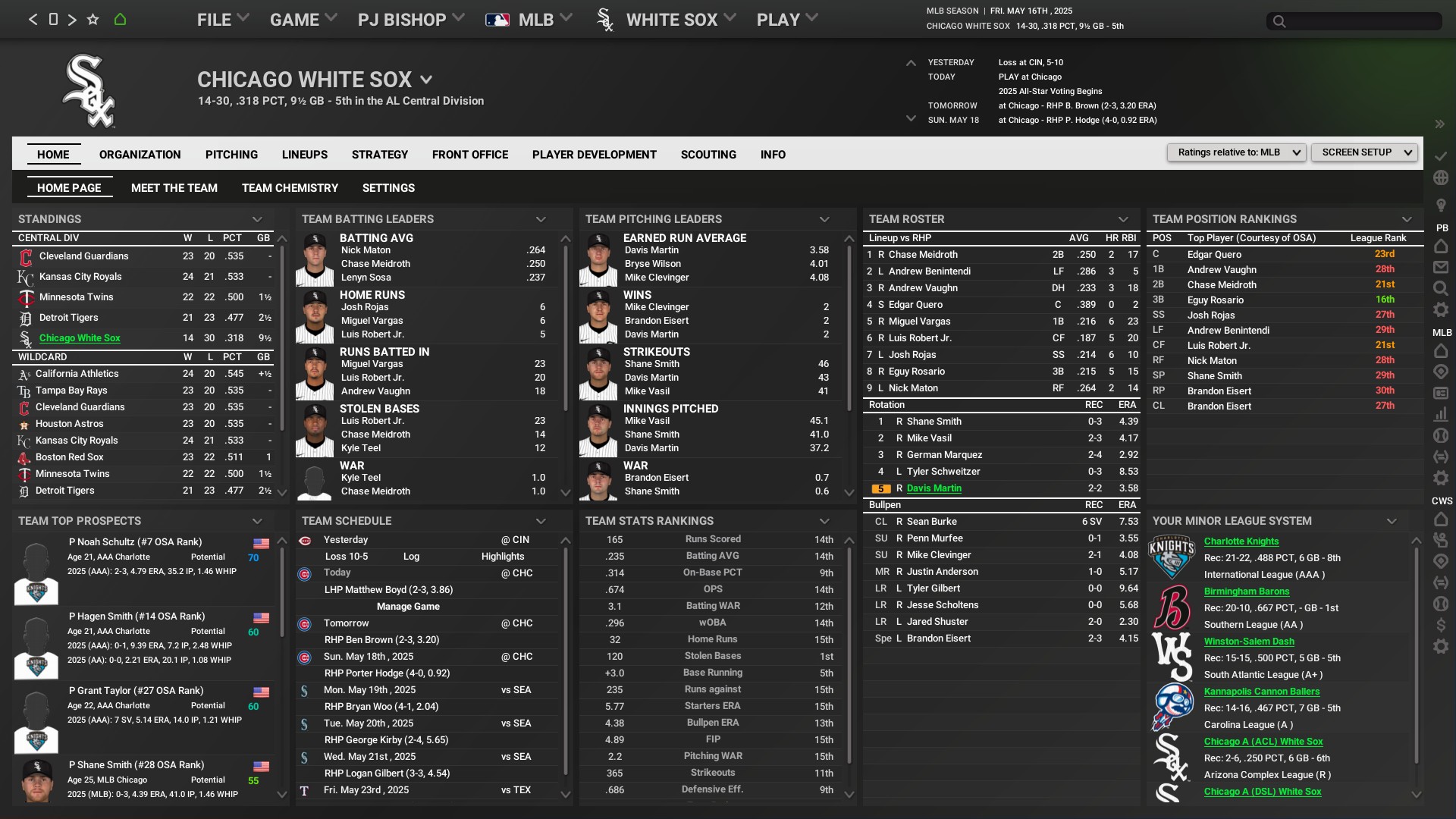Image resolution: width=1456 pixels, height=819 pixels.
Task: Expand the Chicago White Sox team name dropdown
Action: (x=426, y=80)
